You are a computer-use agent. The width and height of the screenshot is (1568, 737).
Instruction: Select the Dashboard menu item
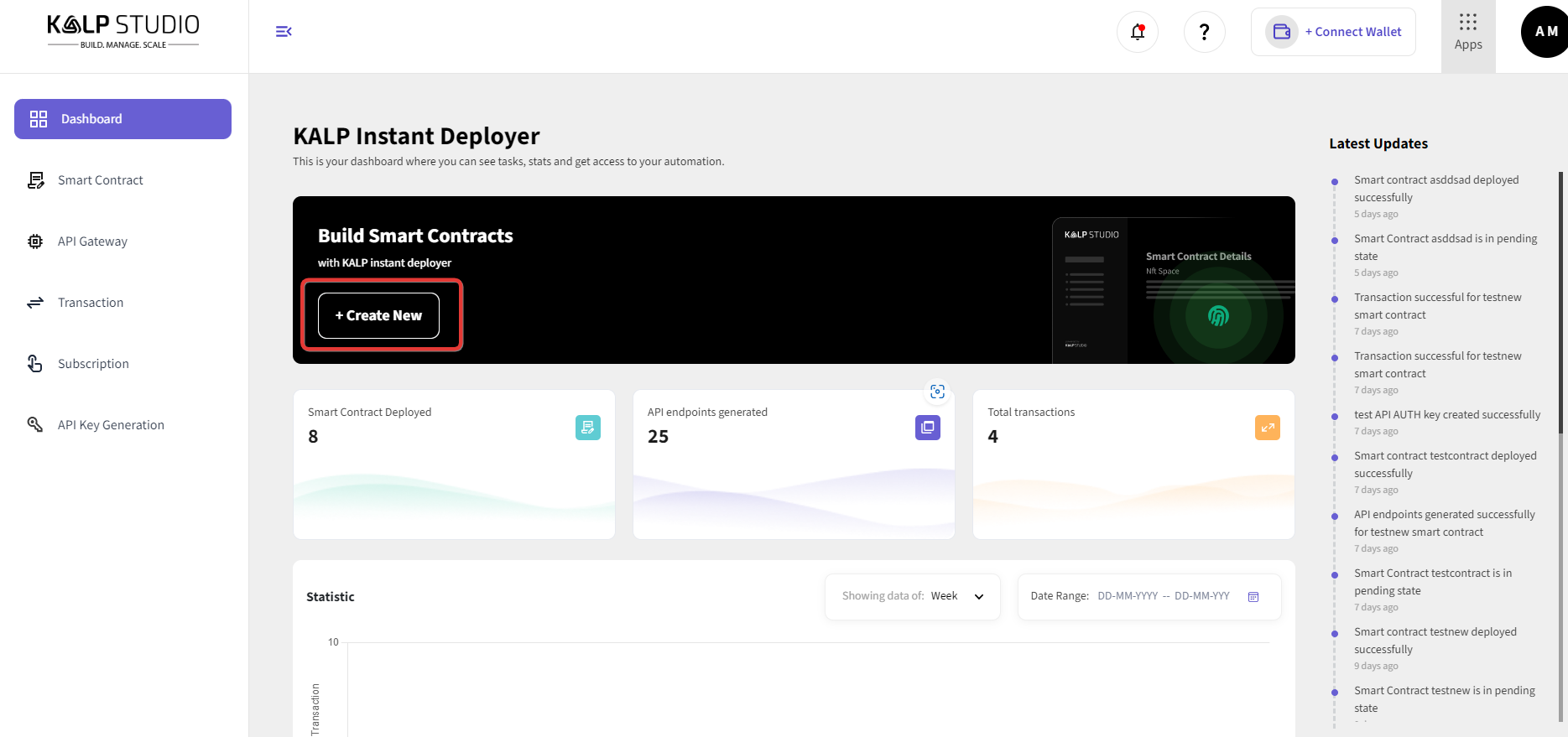(x=122, y=119)
